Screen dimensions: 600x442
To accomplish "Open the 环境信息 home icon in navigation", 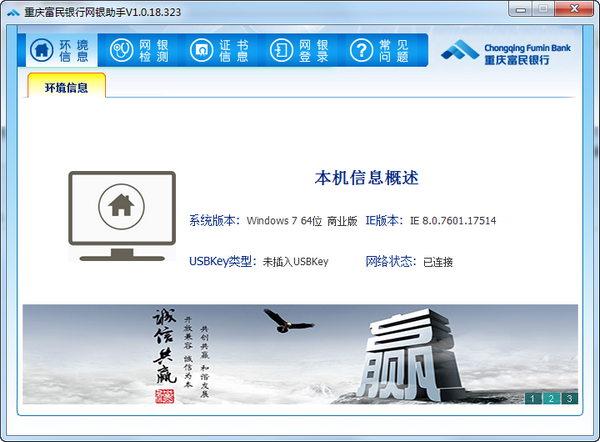I will pos(41,50).
